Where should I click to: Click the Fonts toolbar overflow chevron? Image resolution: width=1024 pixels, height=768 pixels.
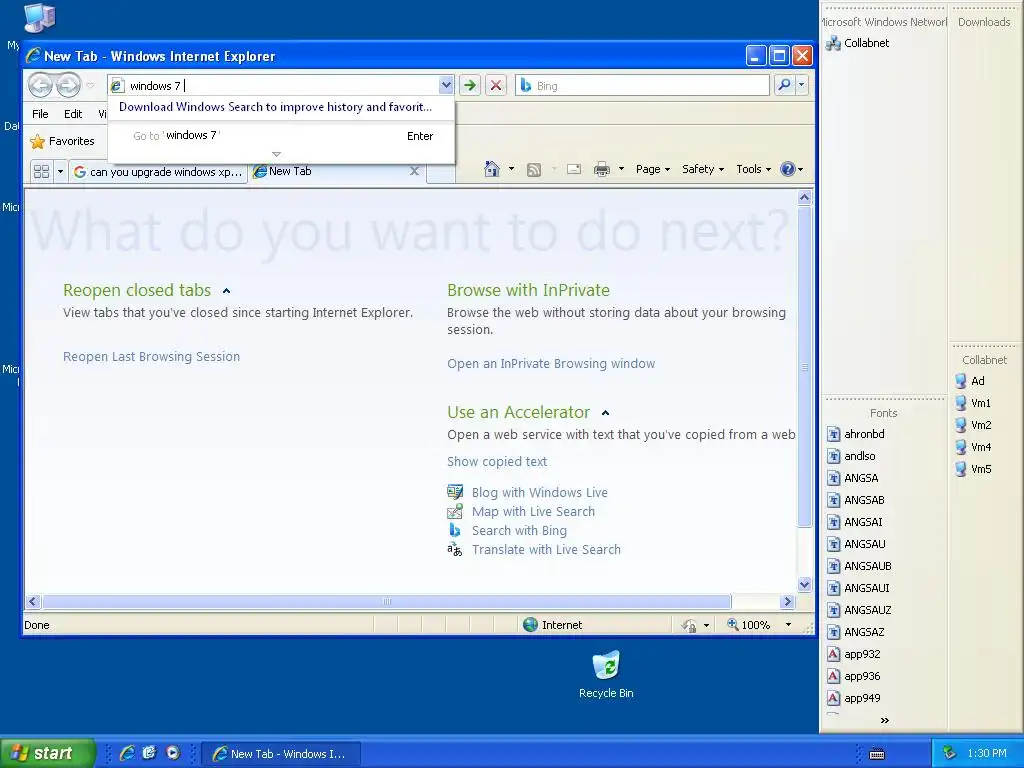pyautogui.click(x=884, y=720)
